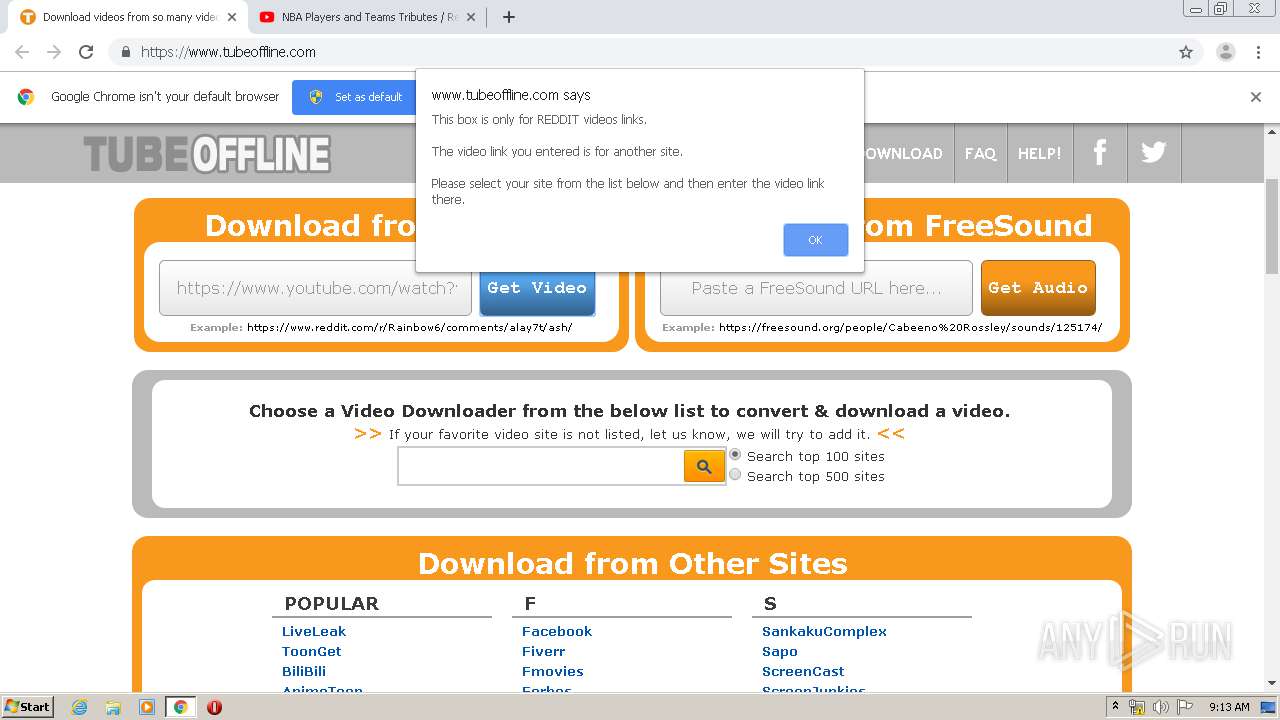Open the Windows Start menu
The image size is (1280, 720).
coord(27,706)
